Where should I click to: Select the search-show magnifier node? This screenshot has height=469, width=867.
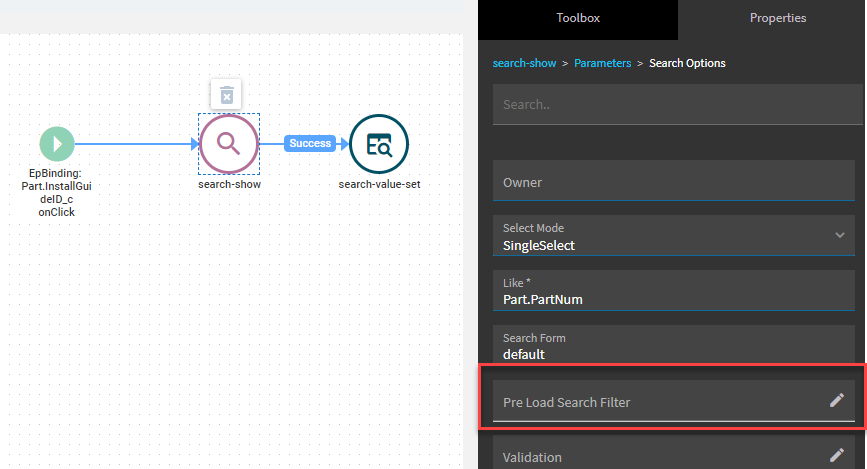point(228,144)
